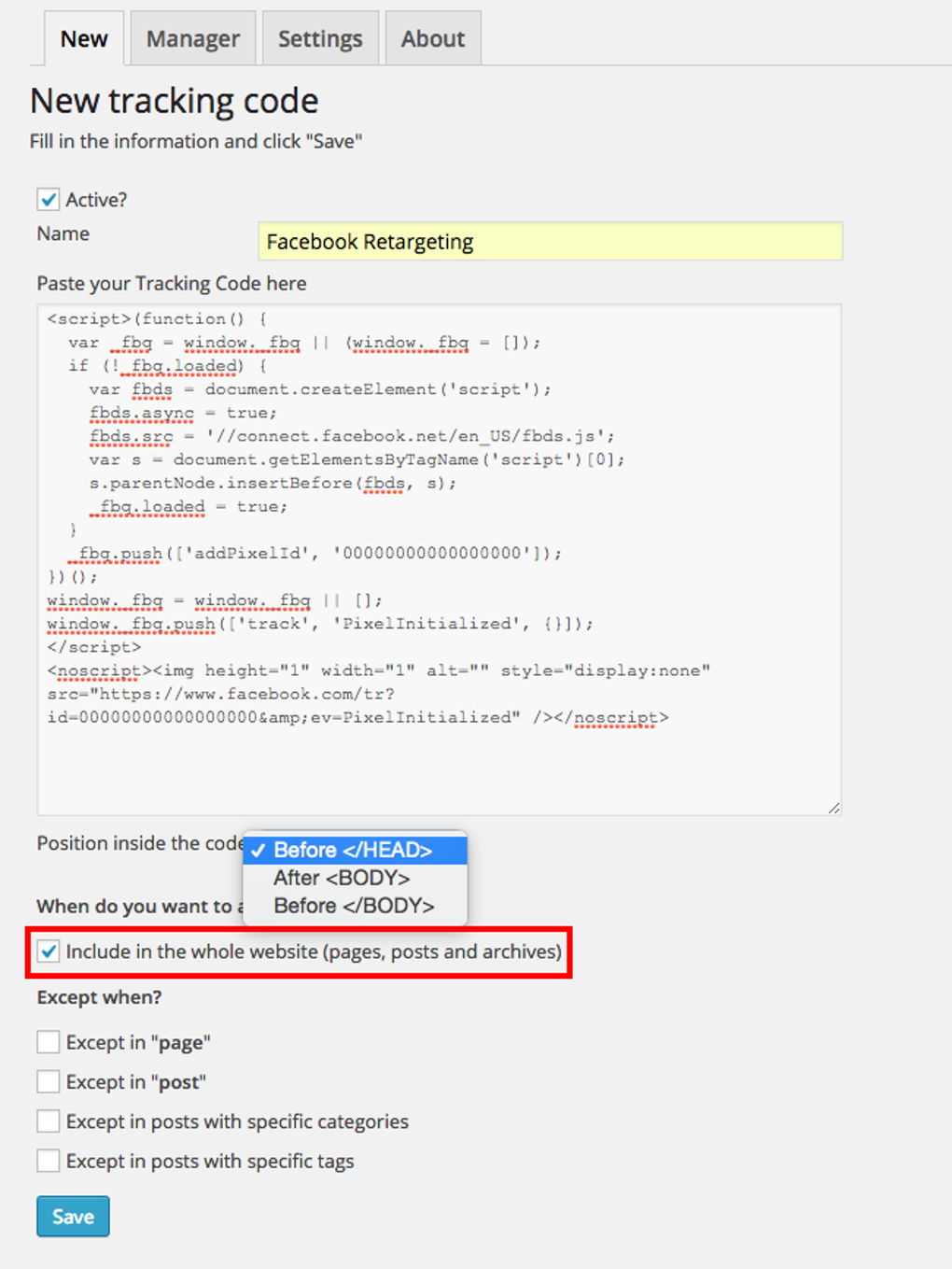Open the Settings tab
952x1269 pixels.
(320, 37)
